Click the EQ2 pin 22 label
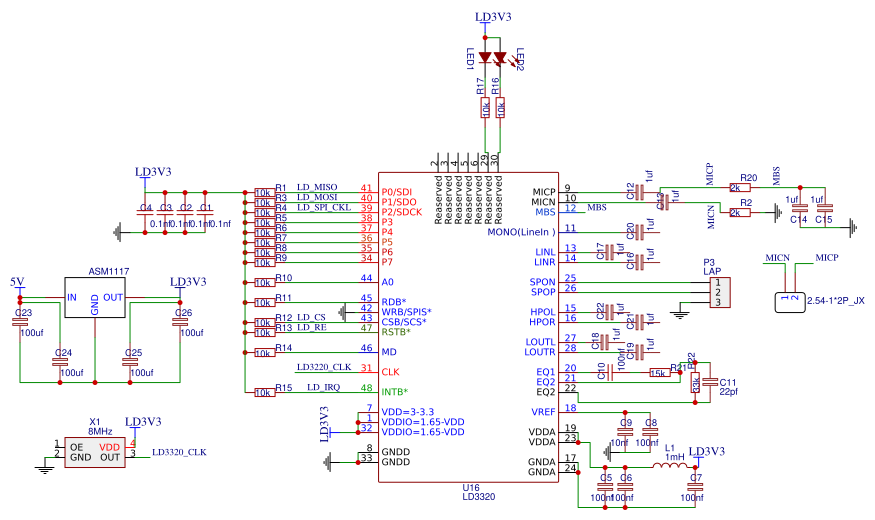The image size is (875, 520). 546,392
